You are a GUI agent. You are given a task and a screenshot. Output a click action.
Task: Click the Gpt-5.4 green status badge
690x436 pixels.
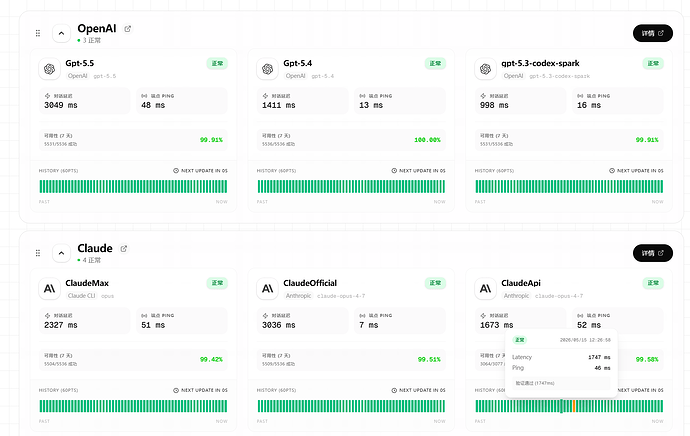tap(435, 63)
